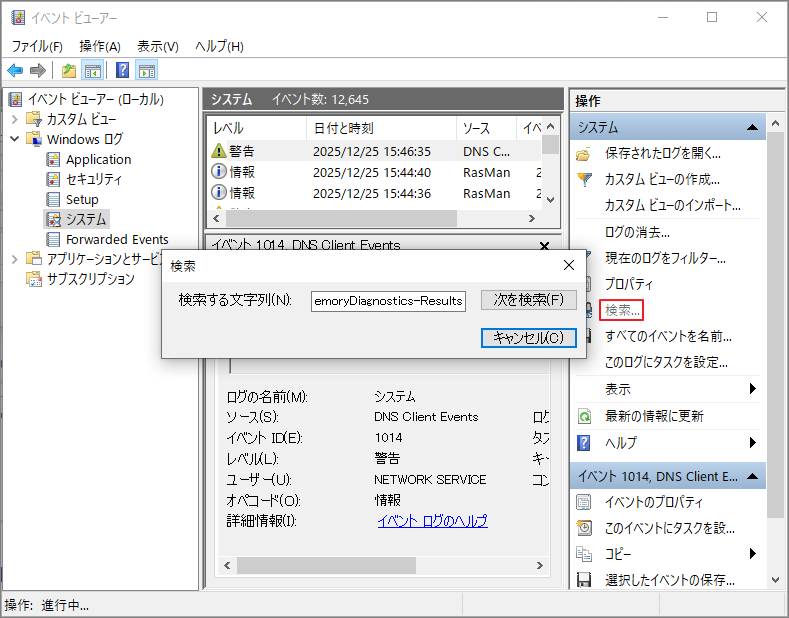Click the 次を検索(F) button
The height and width of the screenshot is (618, 789).
[528, 300]
